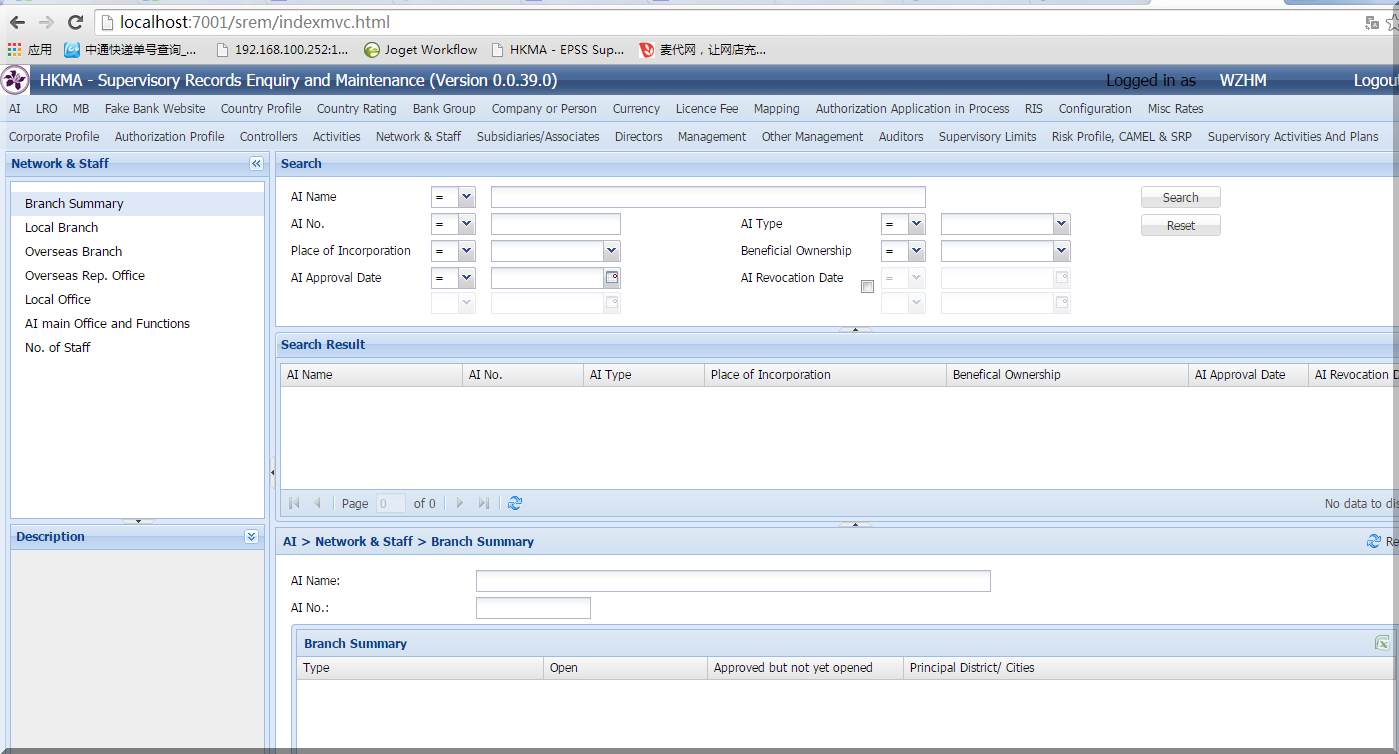This screenshot has height=754, width=1399.
Task: Click the Reset button
Action: coord(1180,226)
